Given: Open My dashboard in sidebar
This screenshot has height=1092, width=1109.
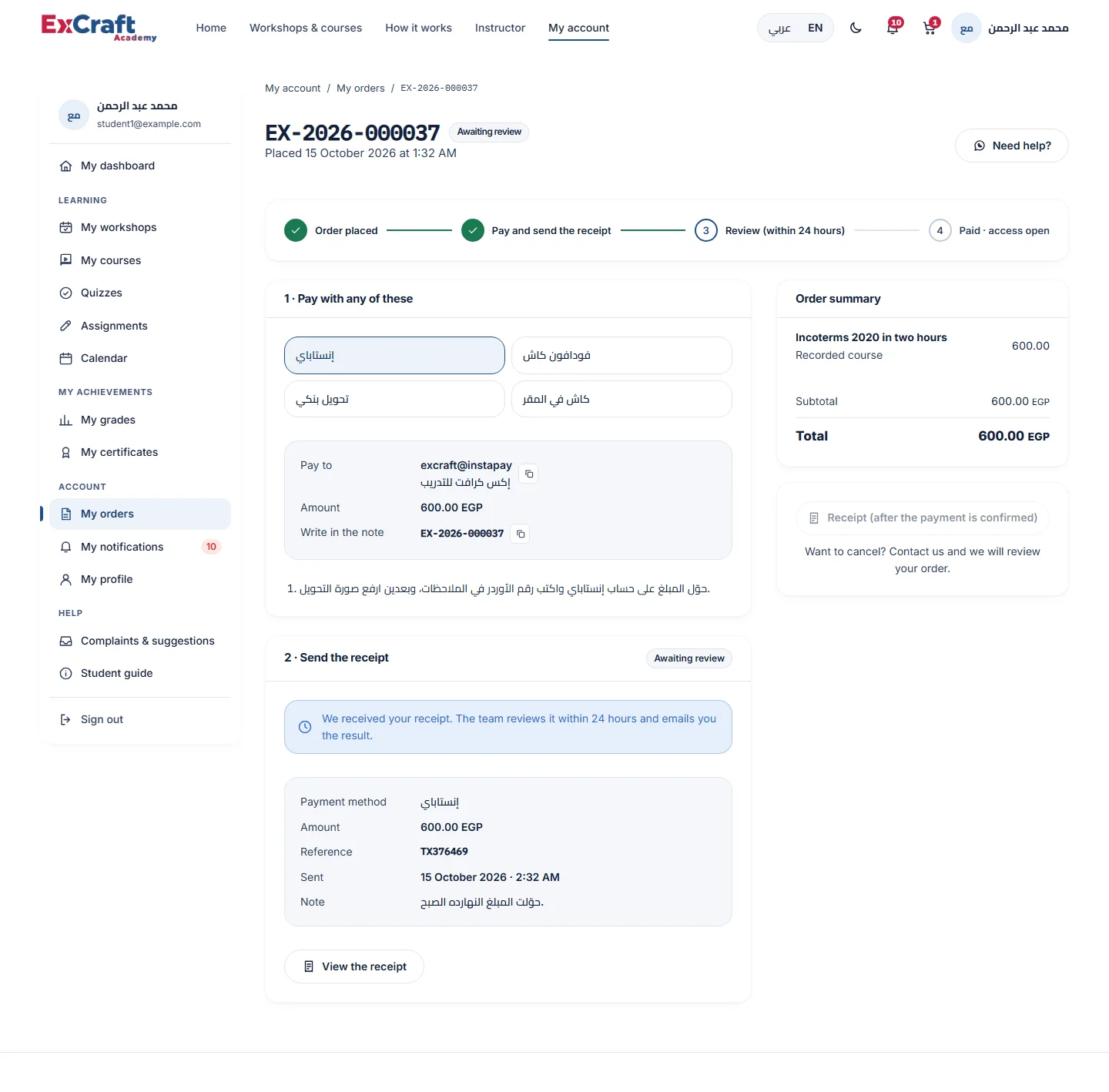Looking at the screenshot, I should click(x=140, y=166).
